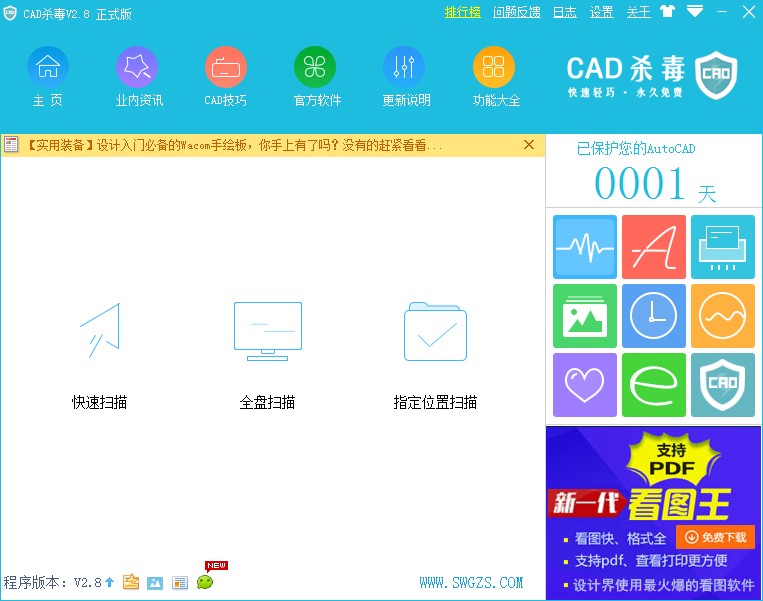Open 业内资讯 industry news

(x=137, y=68)
